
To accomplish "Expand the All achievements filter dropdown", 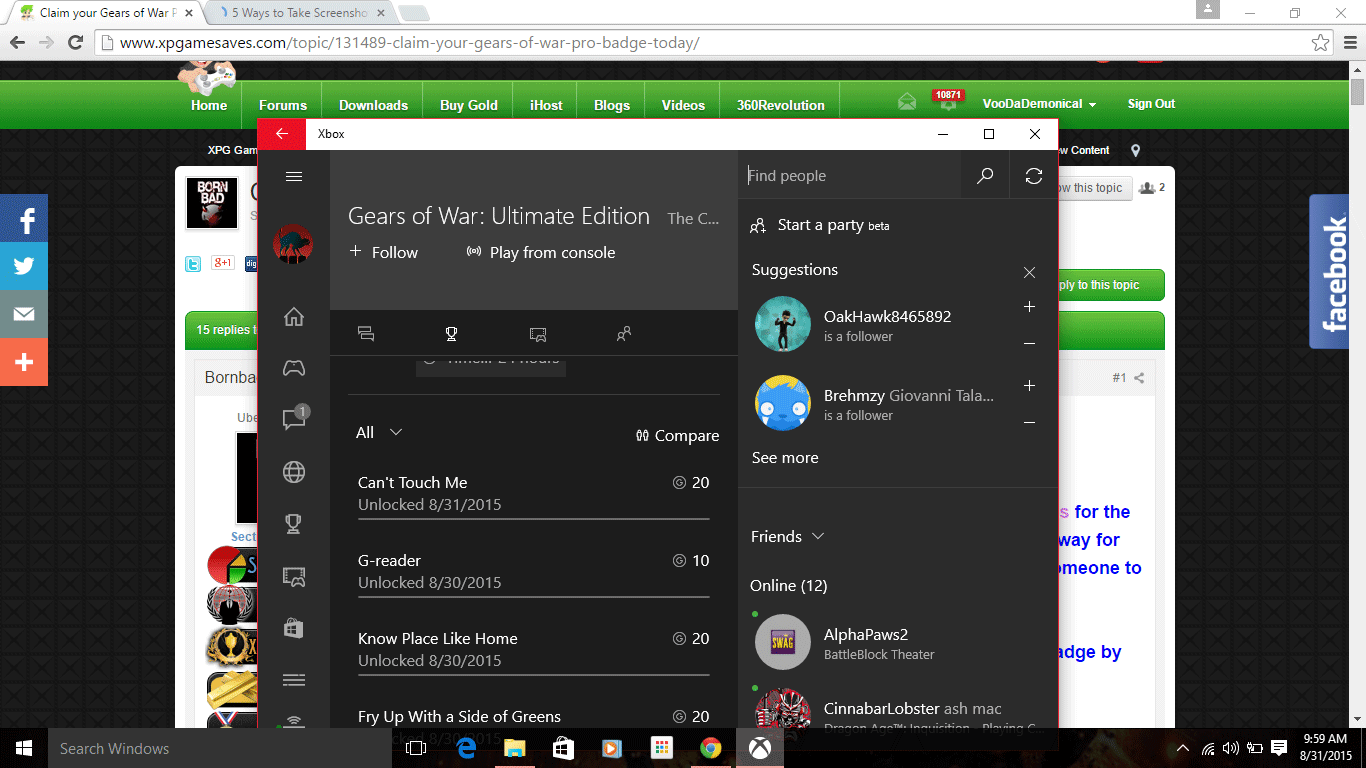I will pyautogui.click(x=380, y=432).
